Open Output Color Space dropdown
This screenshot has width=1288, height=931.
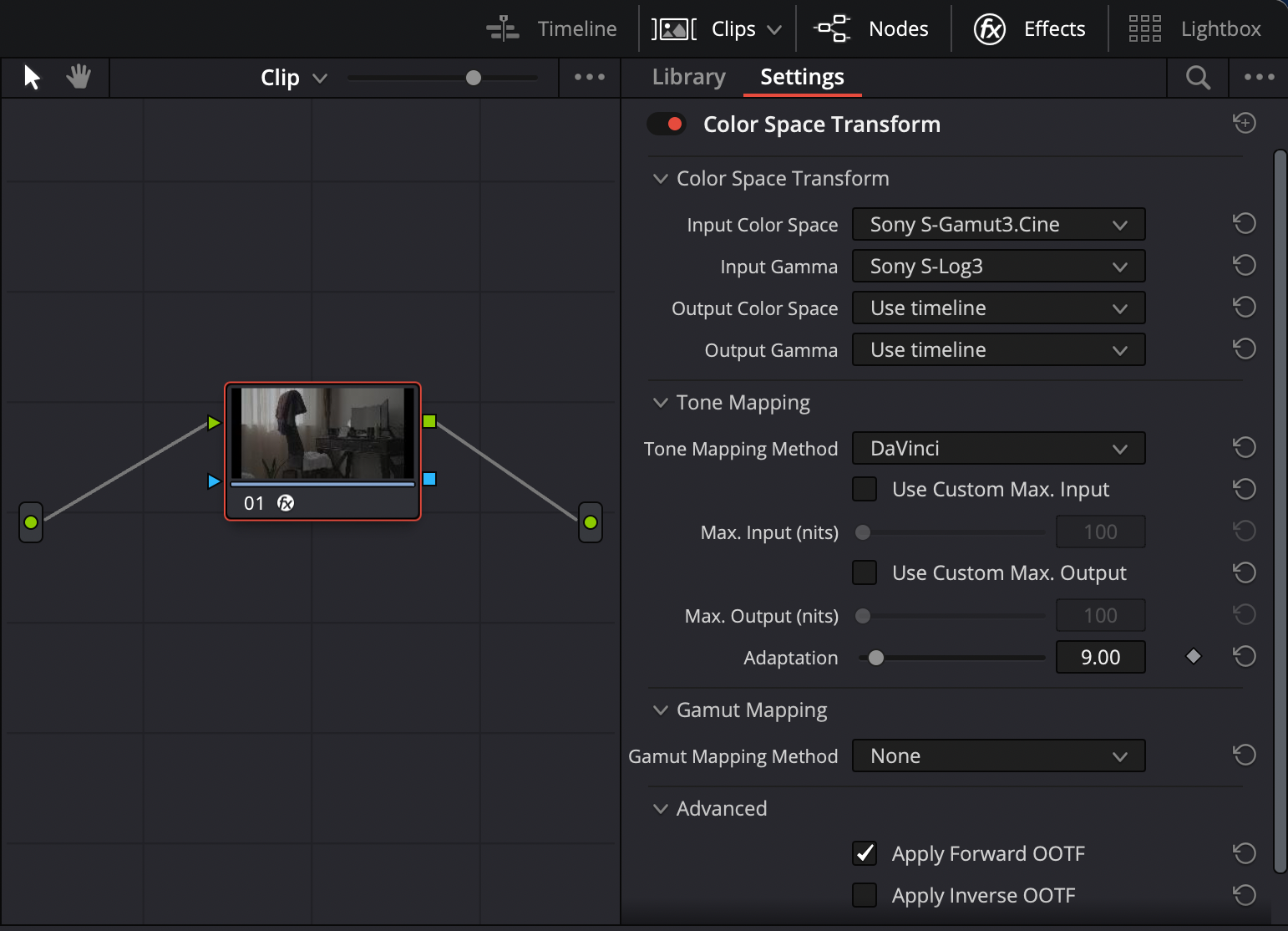click(x=998, y=308)
